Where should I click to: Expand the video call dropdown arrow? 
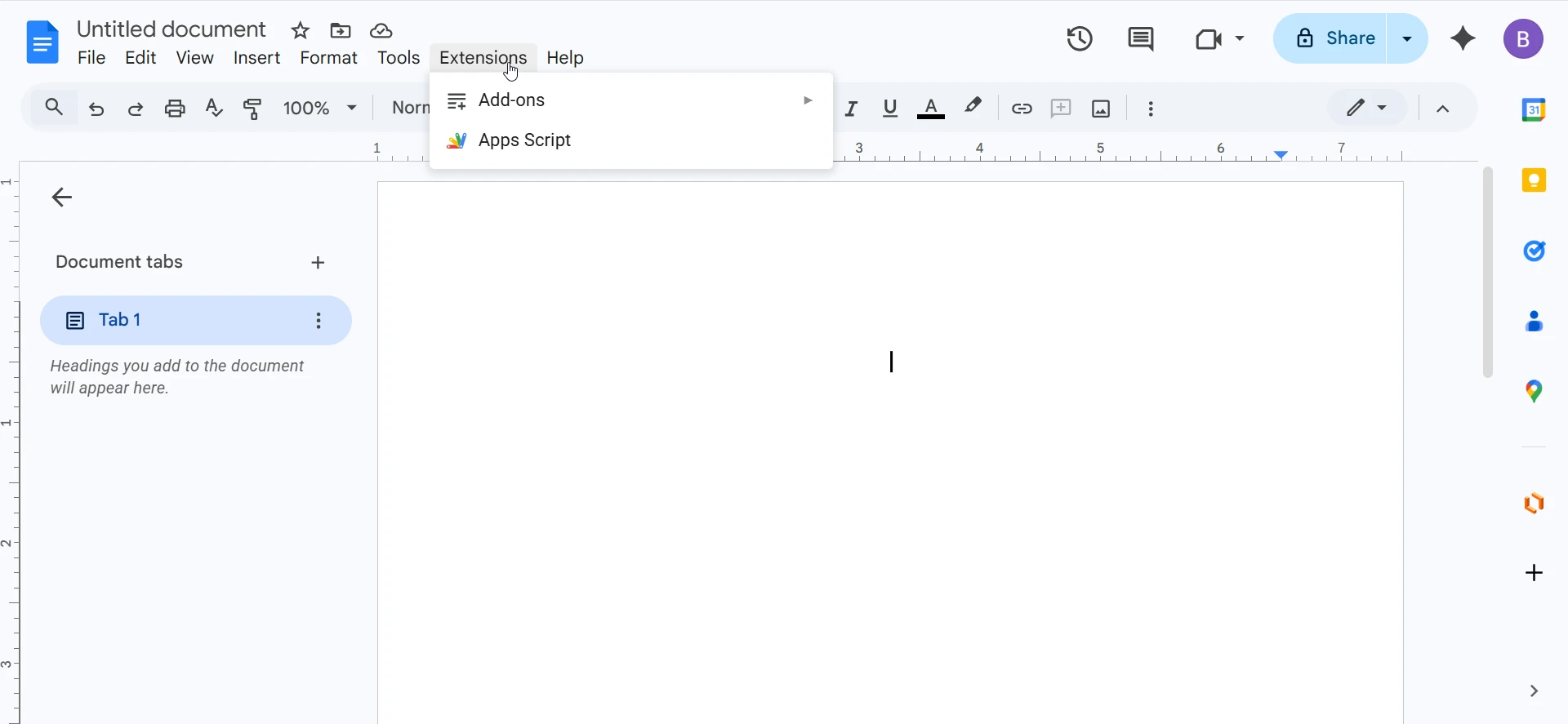[x=1240, y=38]
